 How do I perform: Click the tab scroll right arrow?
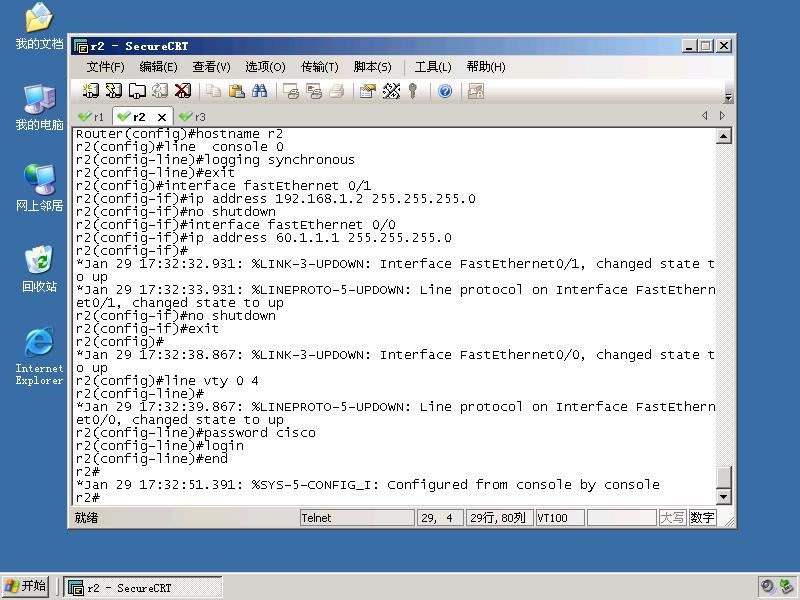coord(722,116)
